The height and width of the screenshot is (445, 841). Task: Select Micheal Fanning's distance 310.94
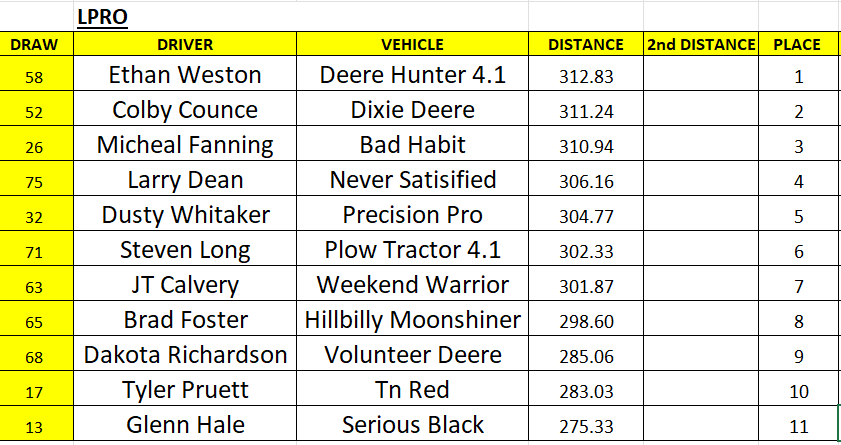(x=586, y=146)
